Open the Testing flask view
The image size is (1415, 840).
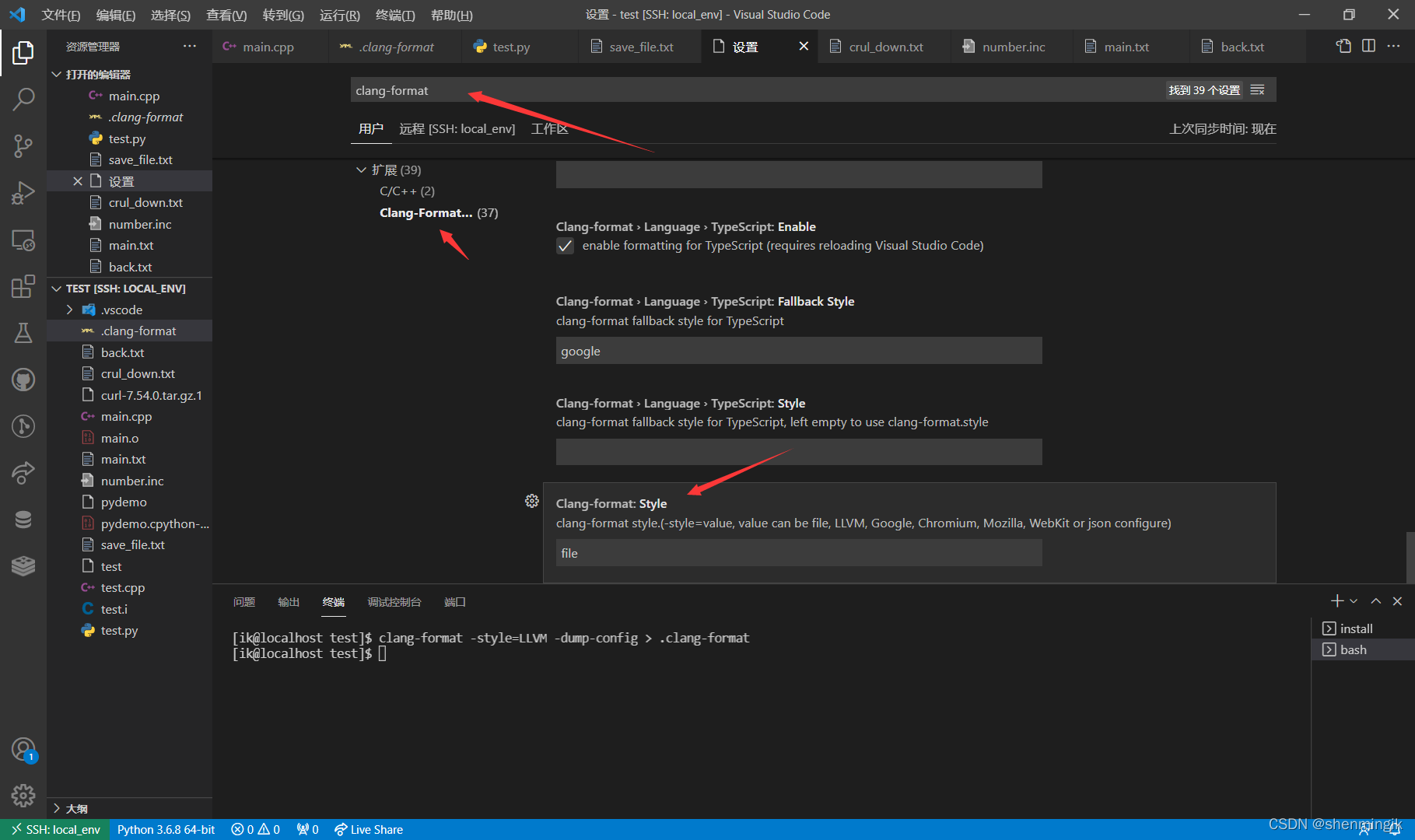(x=23, y=333)
